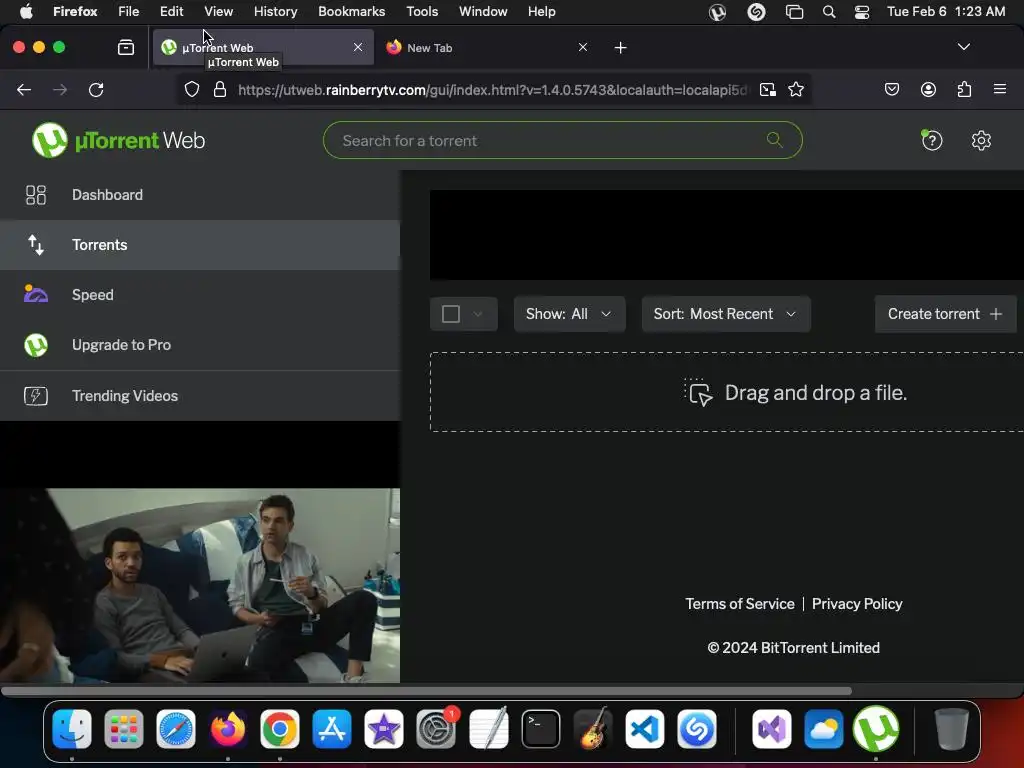
Task: Open the Firefox hamburger menu
Action: point(1000,89)
